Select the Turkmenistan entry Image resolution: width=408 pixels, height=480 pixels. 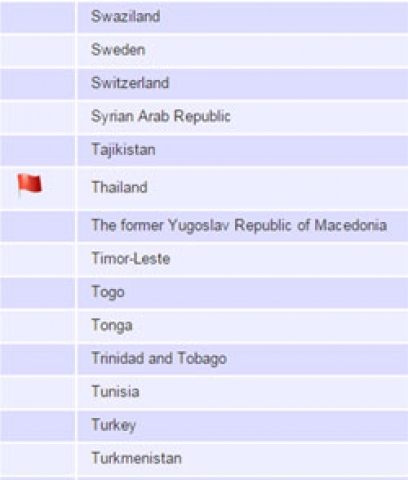pos(136,458)
